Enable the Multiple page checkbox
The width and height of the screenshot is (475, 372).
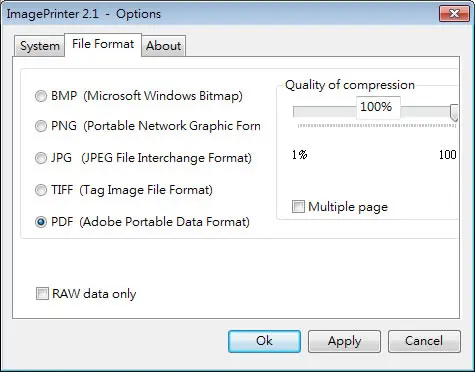298,207
